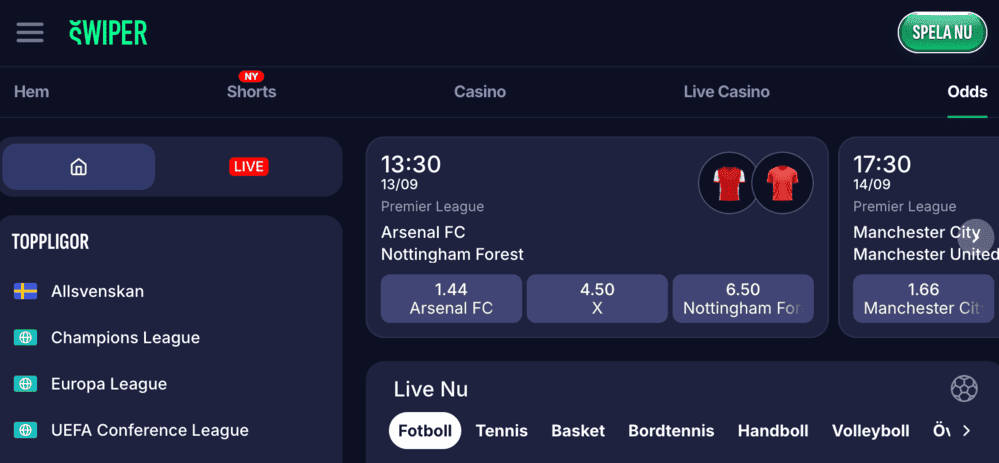The image size is (999, 463).
Task: Bet on Arsenal FC at 1.44
Action: tap(451, 299)
